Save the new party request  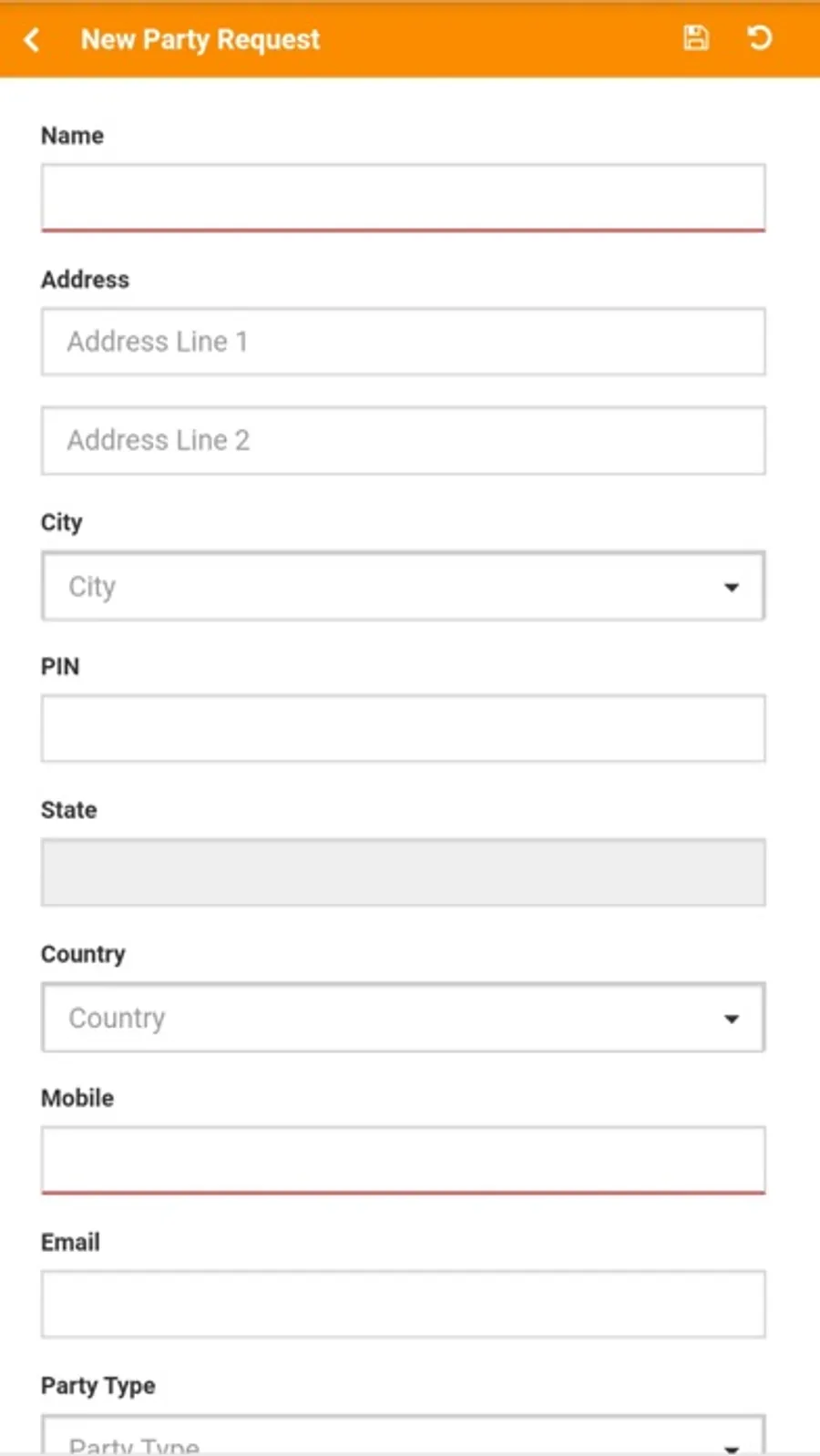tap(696, 38)
